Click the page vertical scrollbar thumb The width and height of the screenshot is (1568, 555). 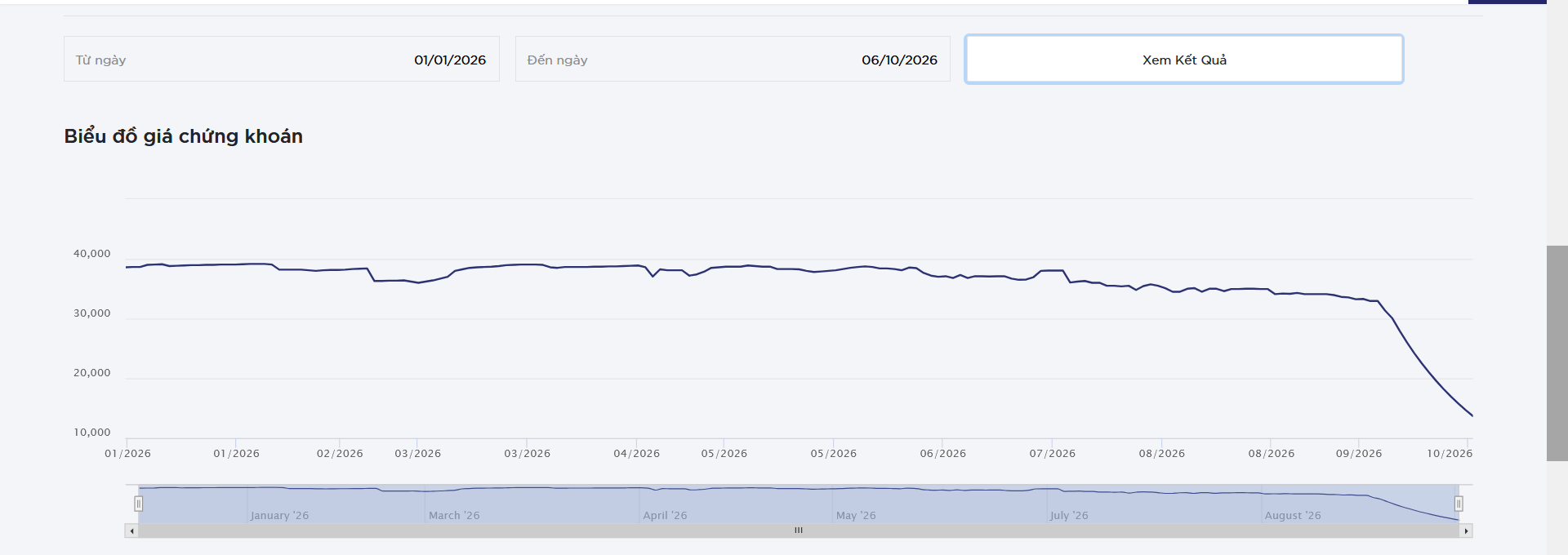1557,353
